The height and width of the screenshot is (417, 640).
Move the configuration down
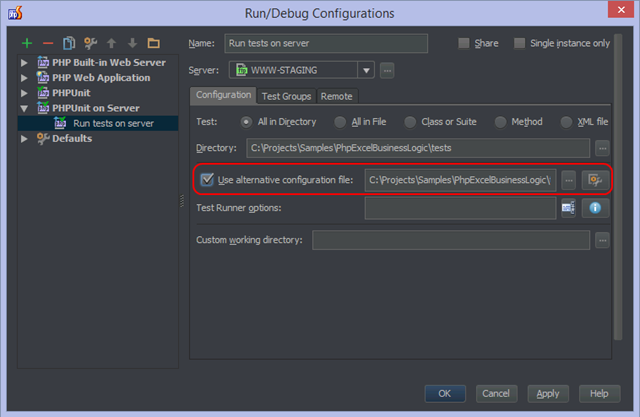point(133,43)
